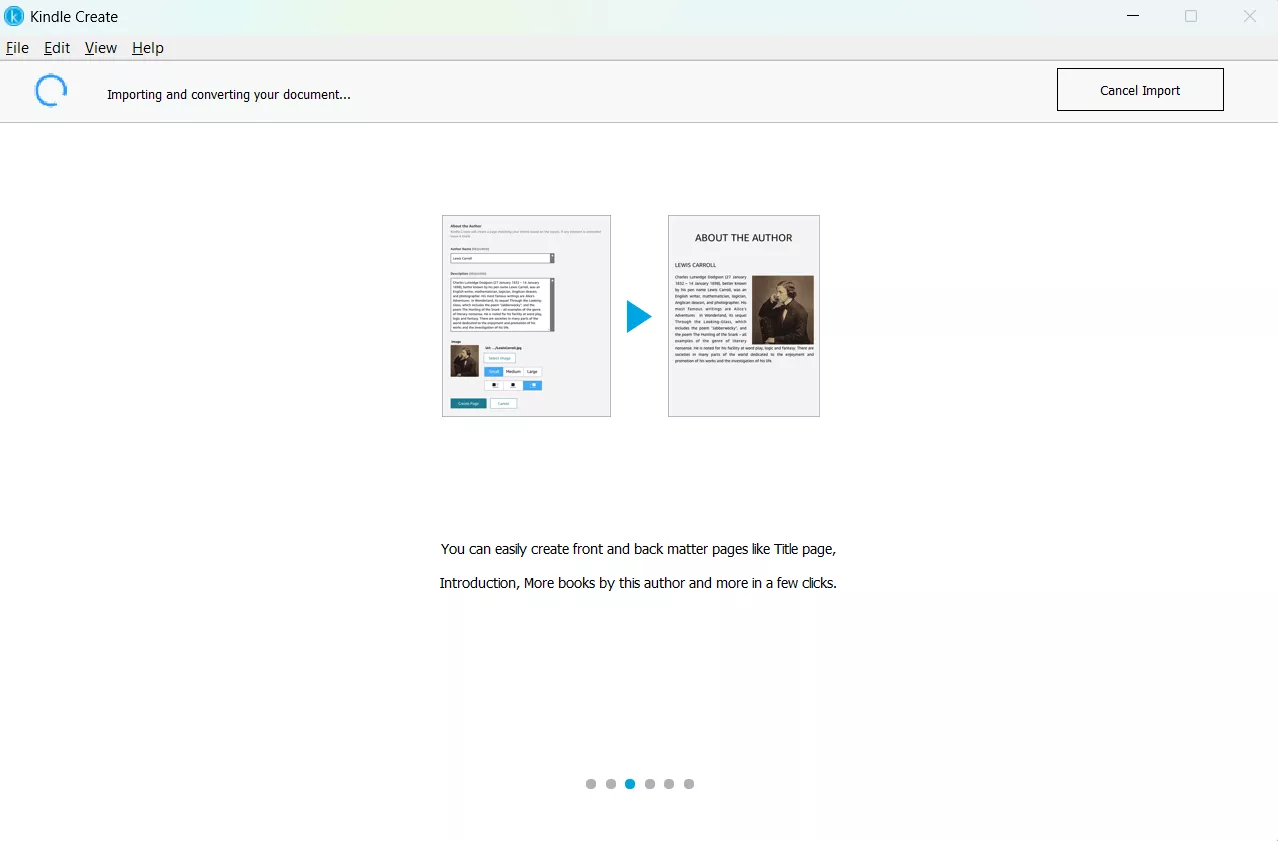The image size is (1278, 841).
Task: Select the center image alignment icon in the preview form
Action: tap(513, 385)
